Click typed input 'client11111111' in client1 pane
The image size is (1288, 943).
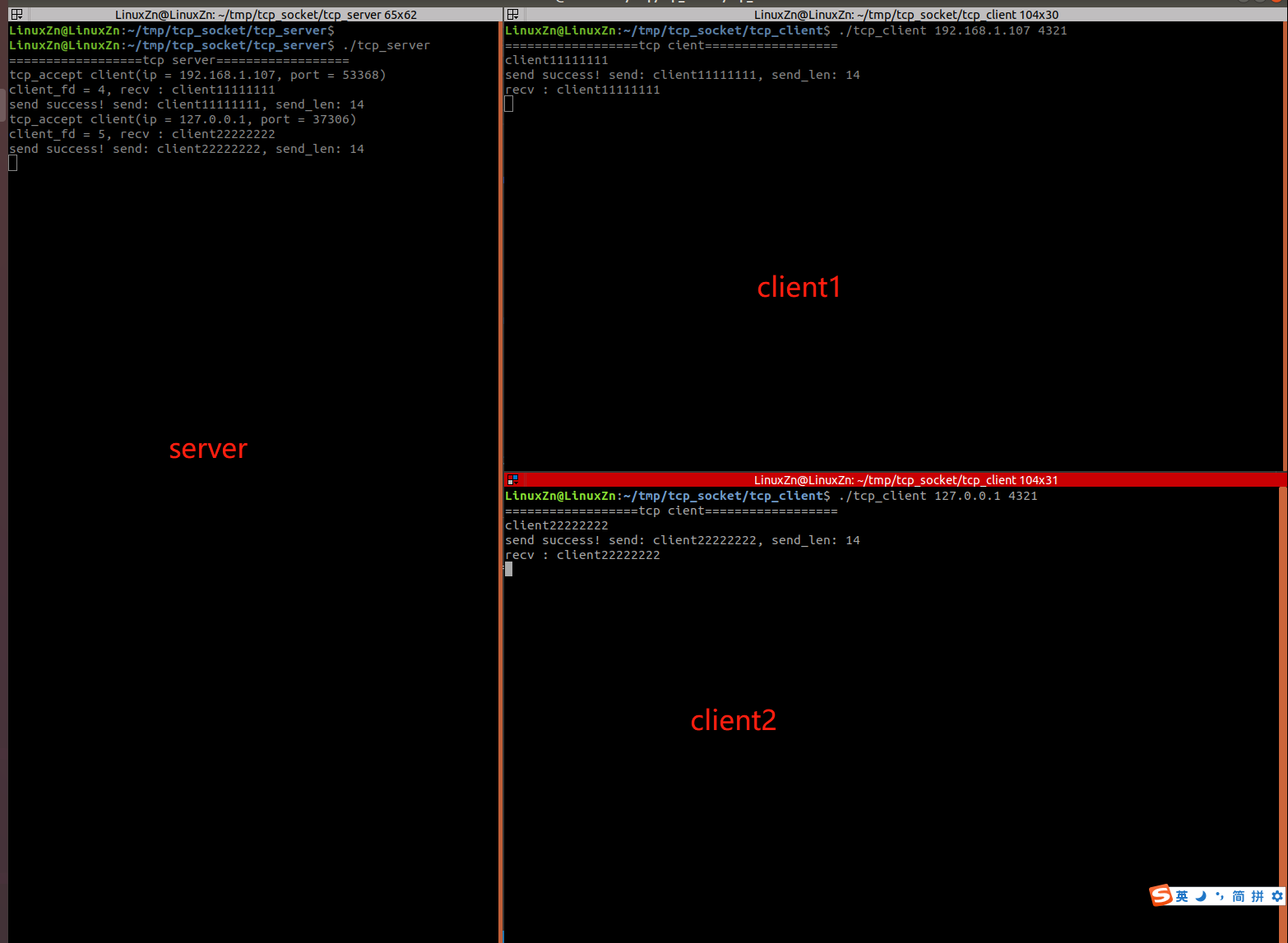coord(557,60)
